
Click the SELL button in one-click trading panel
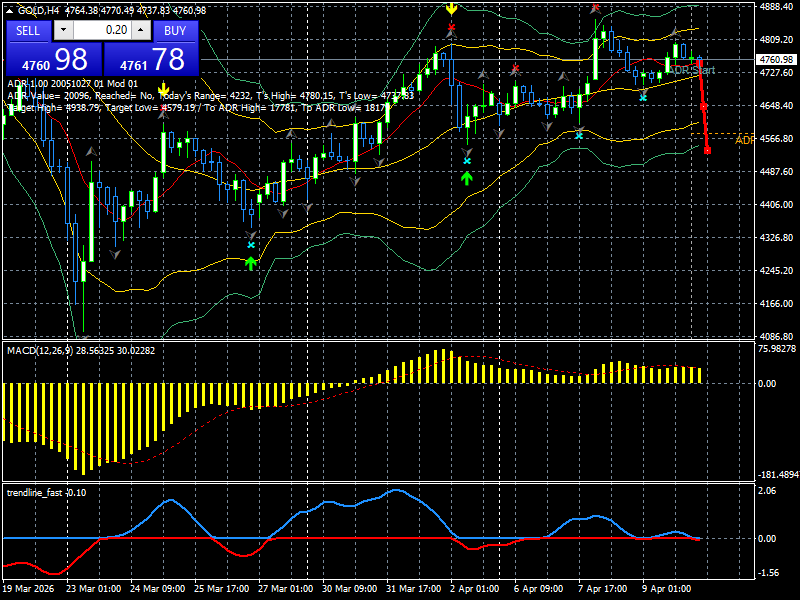click(x=28, y=31)
